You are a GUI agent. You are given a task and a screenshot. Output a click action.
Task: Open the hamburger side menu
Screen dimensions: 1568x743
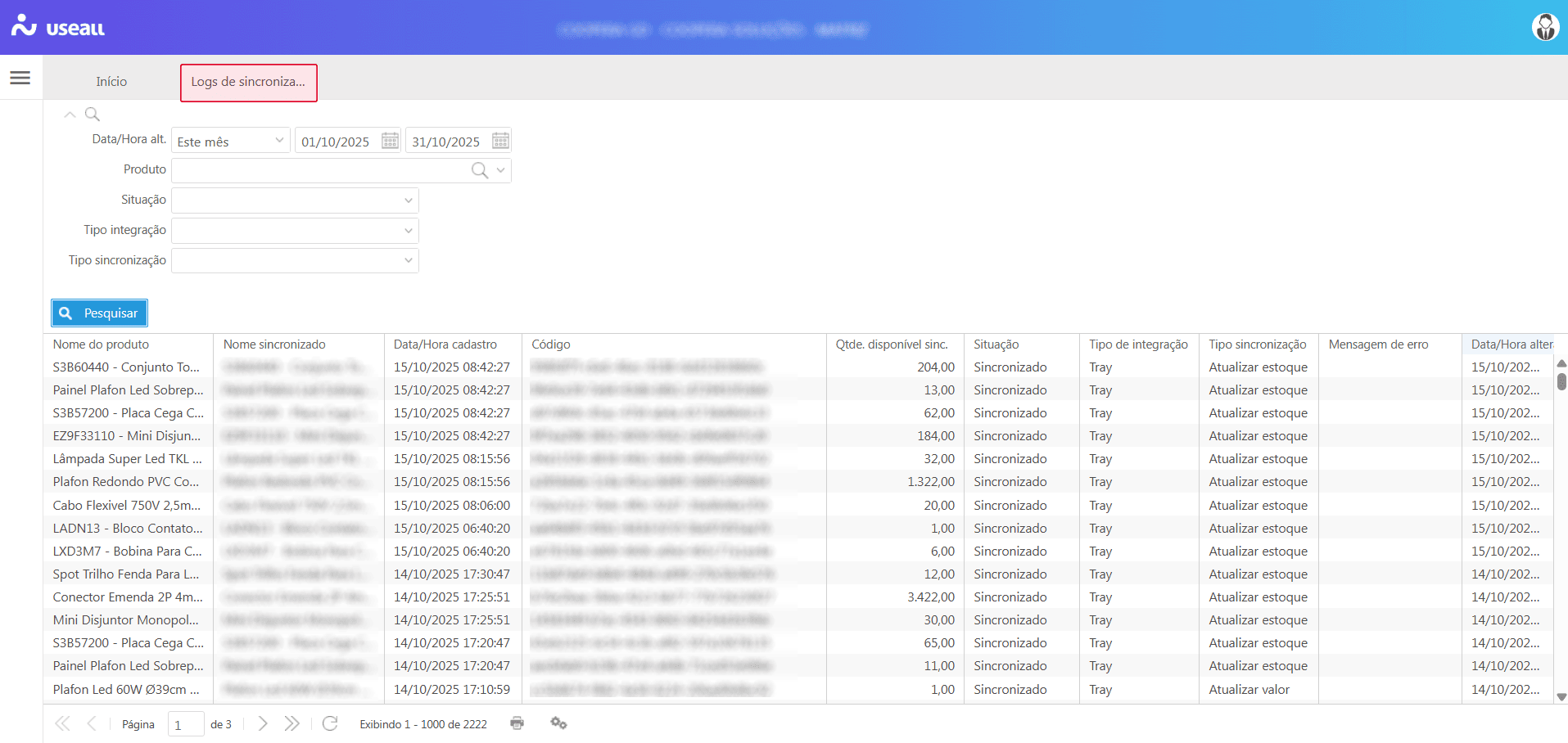click(x=20, y=78)
